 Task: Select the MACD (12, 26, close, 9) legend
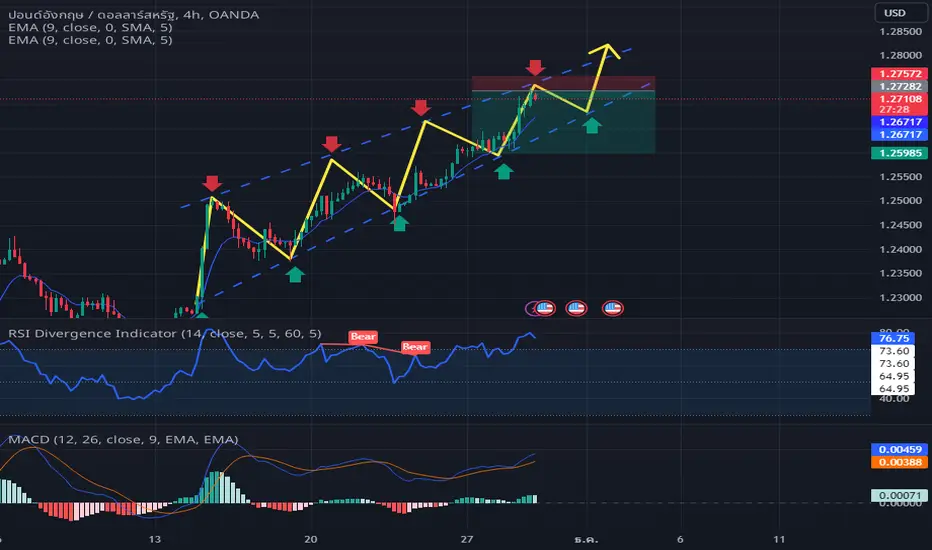coord(123,439)
